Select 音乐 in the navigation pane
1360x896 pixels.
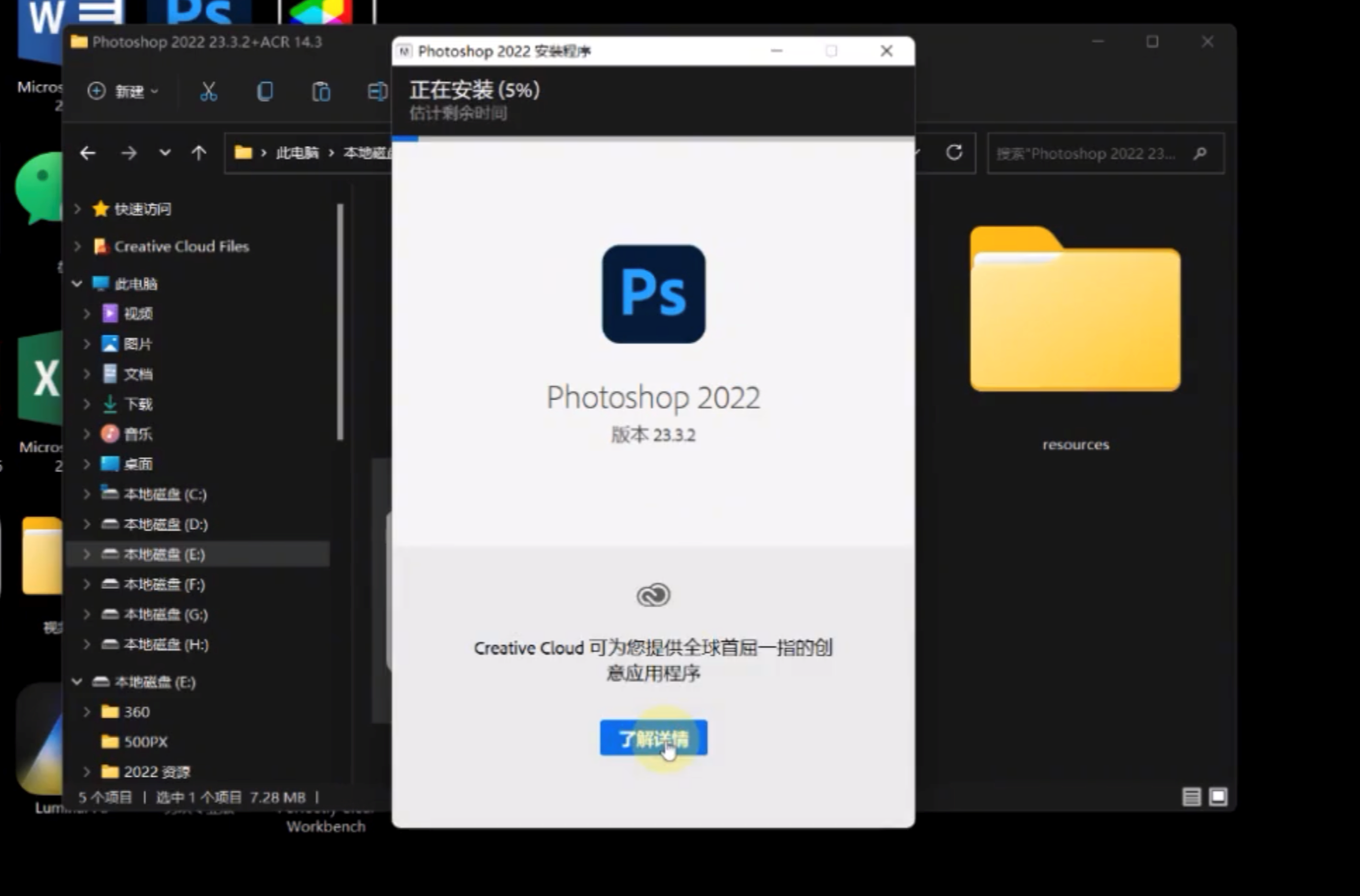pyautogui.click(x=138, y=433)
